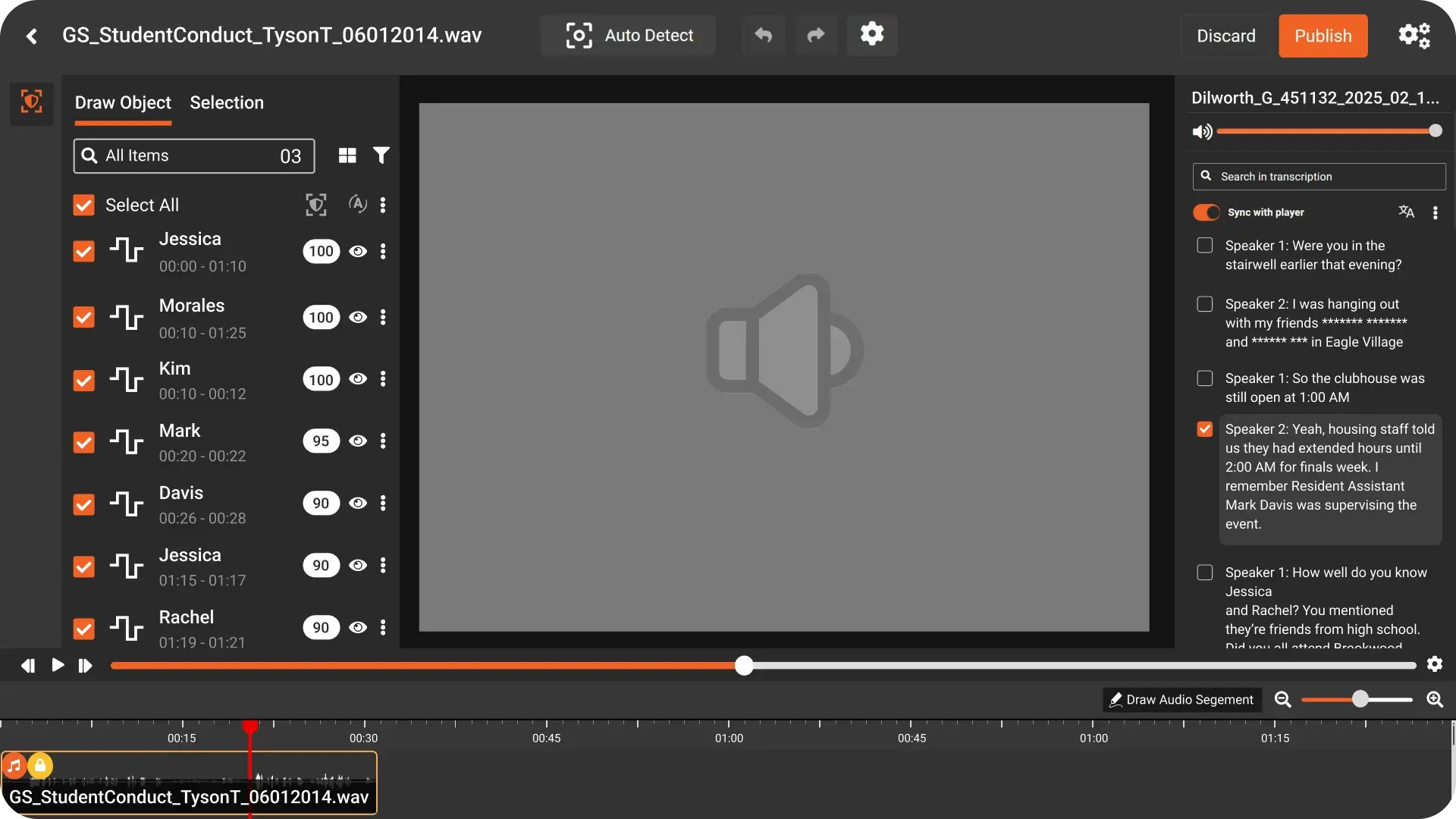Open the Draw Object tab

tap(123, 102)
